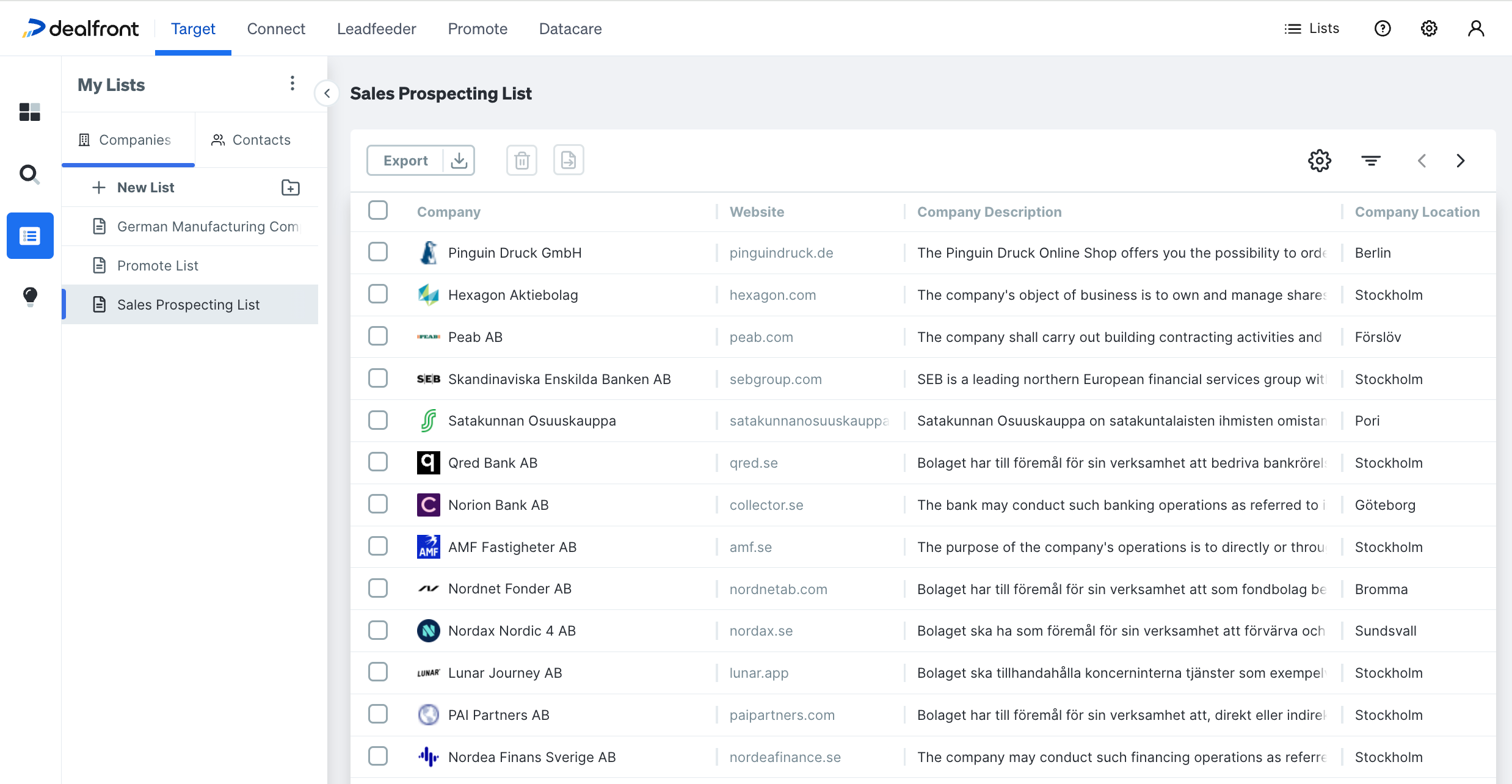Open the help question mark icon

click(1383, 29)
